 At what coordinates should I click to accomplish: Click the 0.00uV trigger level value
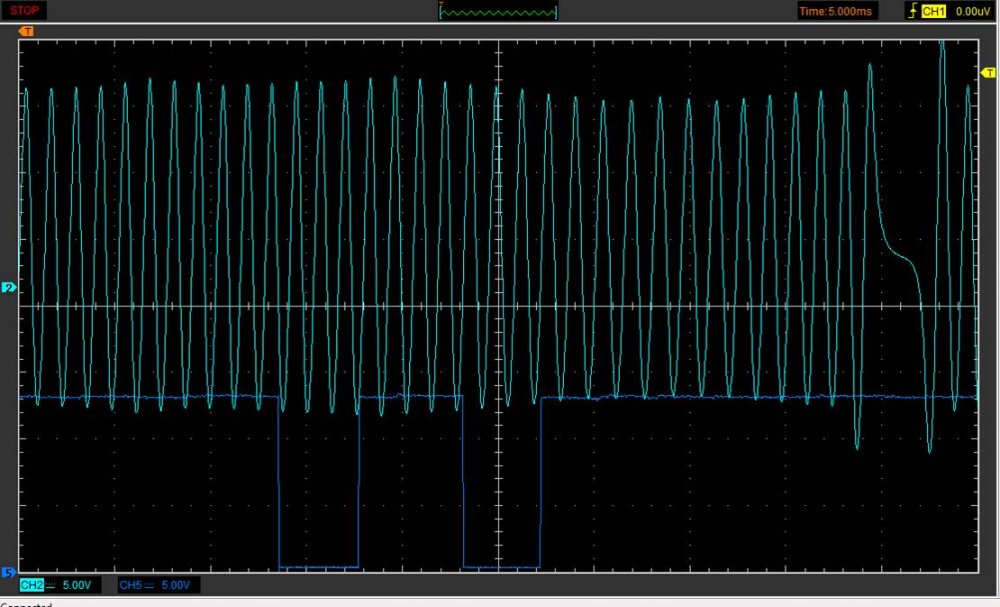972,11
